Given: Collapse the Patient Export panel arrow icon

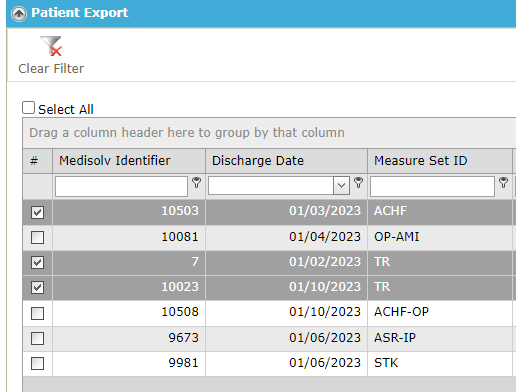Looking at the screenshot, I should click(x=19, y=14).
